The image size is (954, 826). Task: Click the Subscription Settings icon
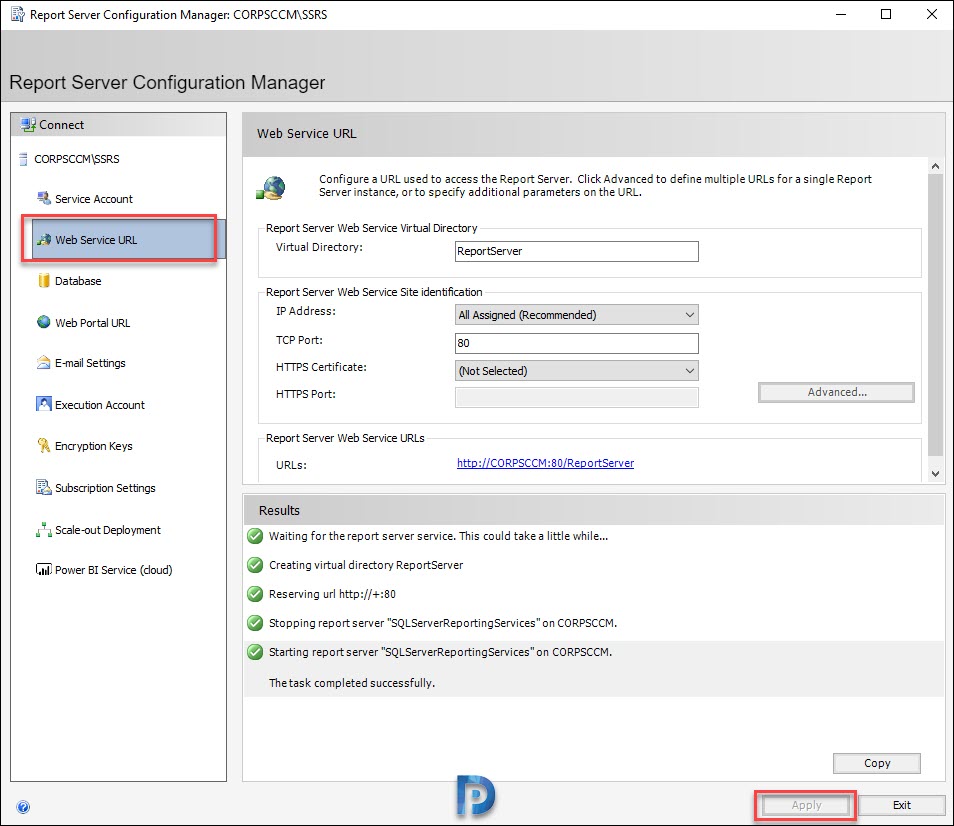pyautogui.click(x=44, y=487)
